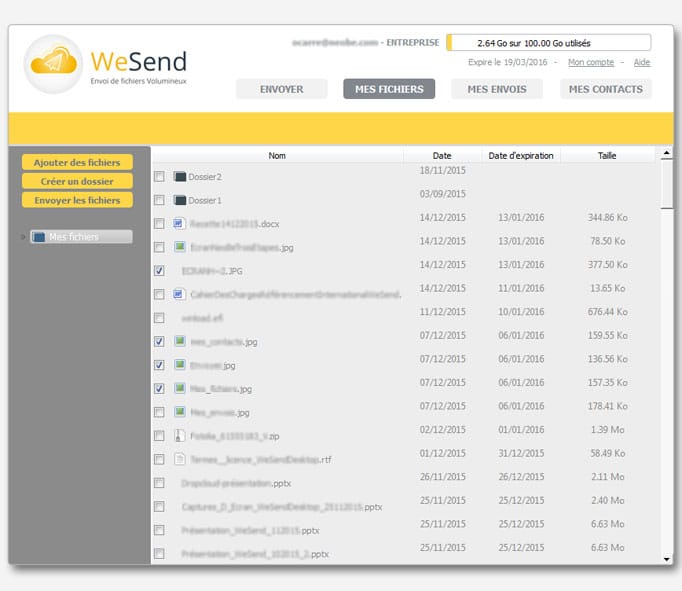Image resolution: width=682 pixels, height=591 pixels.
Task: Open the Mon compte link
Action: (590, 62)
